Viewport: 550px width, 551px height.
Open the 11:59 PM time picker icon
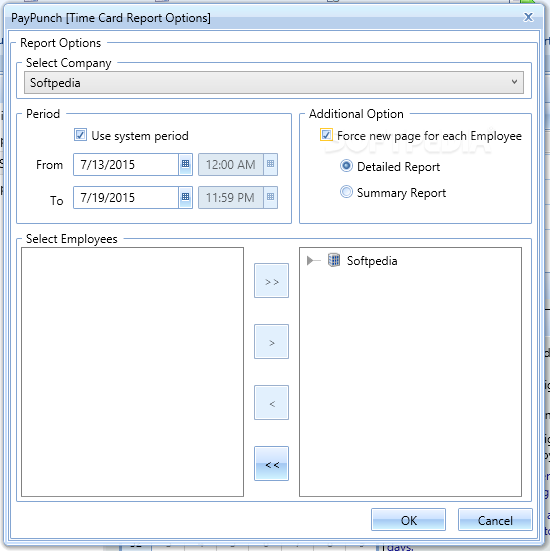pyautogui.click(x=270, y=197)
